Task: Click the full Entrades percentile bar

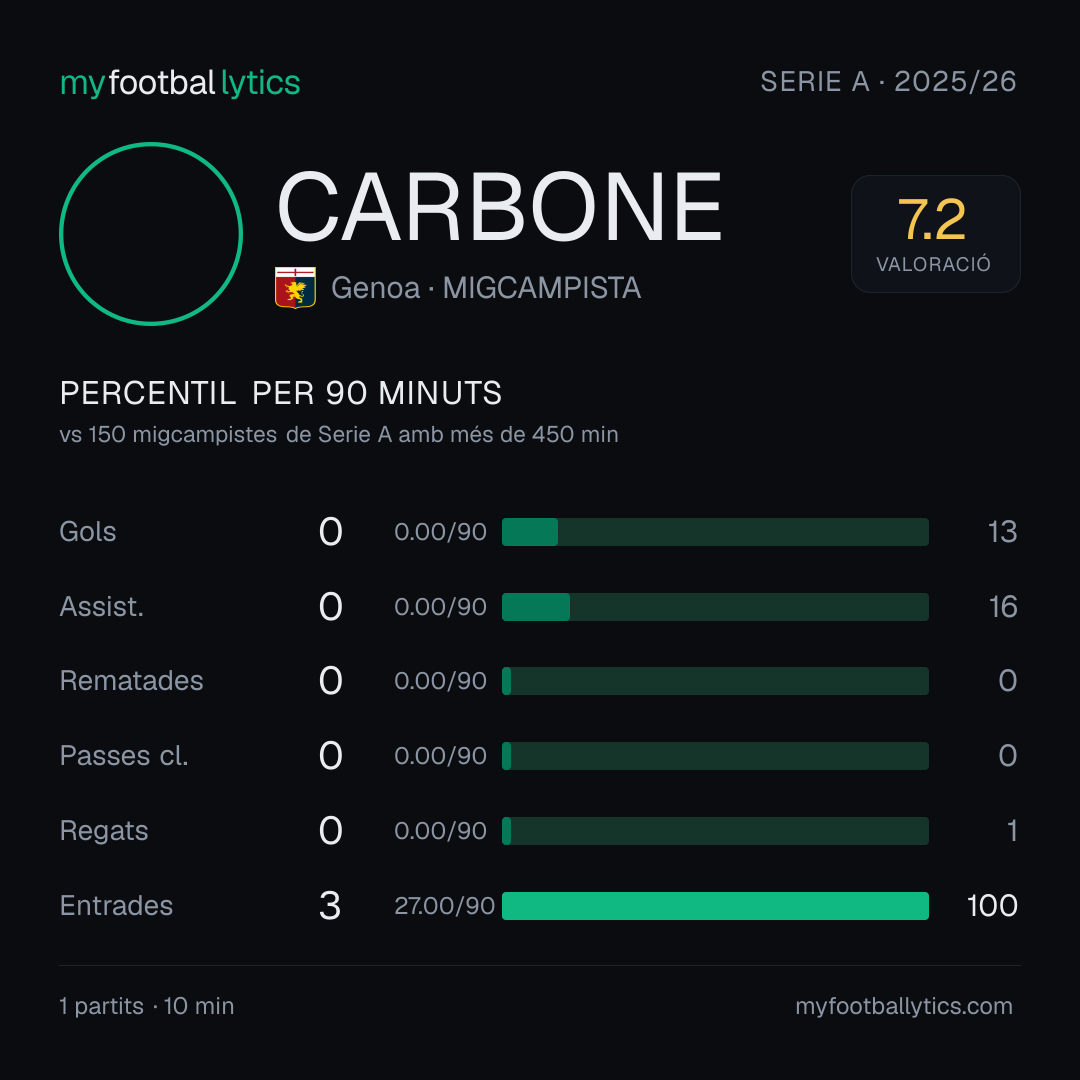Action: [x=715, y=906]
